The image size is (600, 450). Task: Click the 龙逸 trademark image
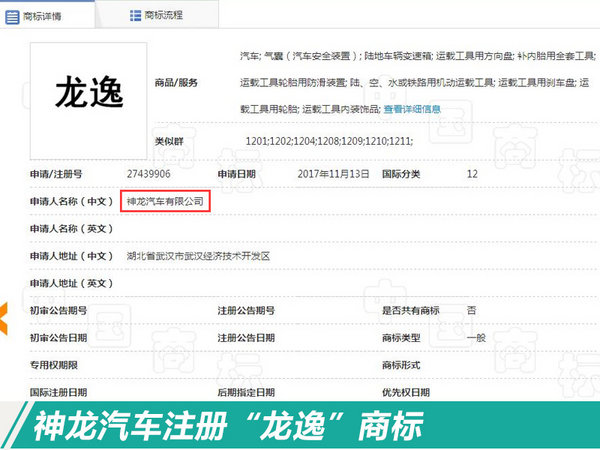point(88,101)
